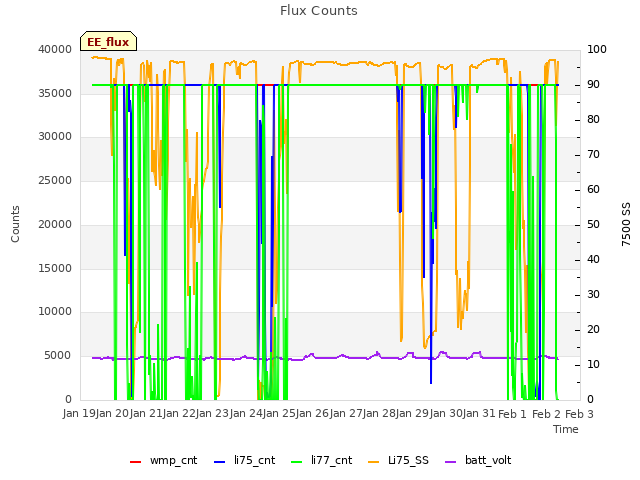The width and height of the screenshot is (640, 480).
Task: Click the 70 right axis tick label
Action: pos(593,155)
